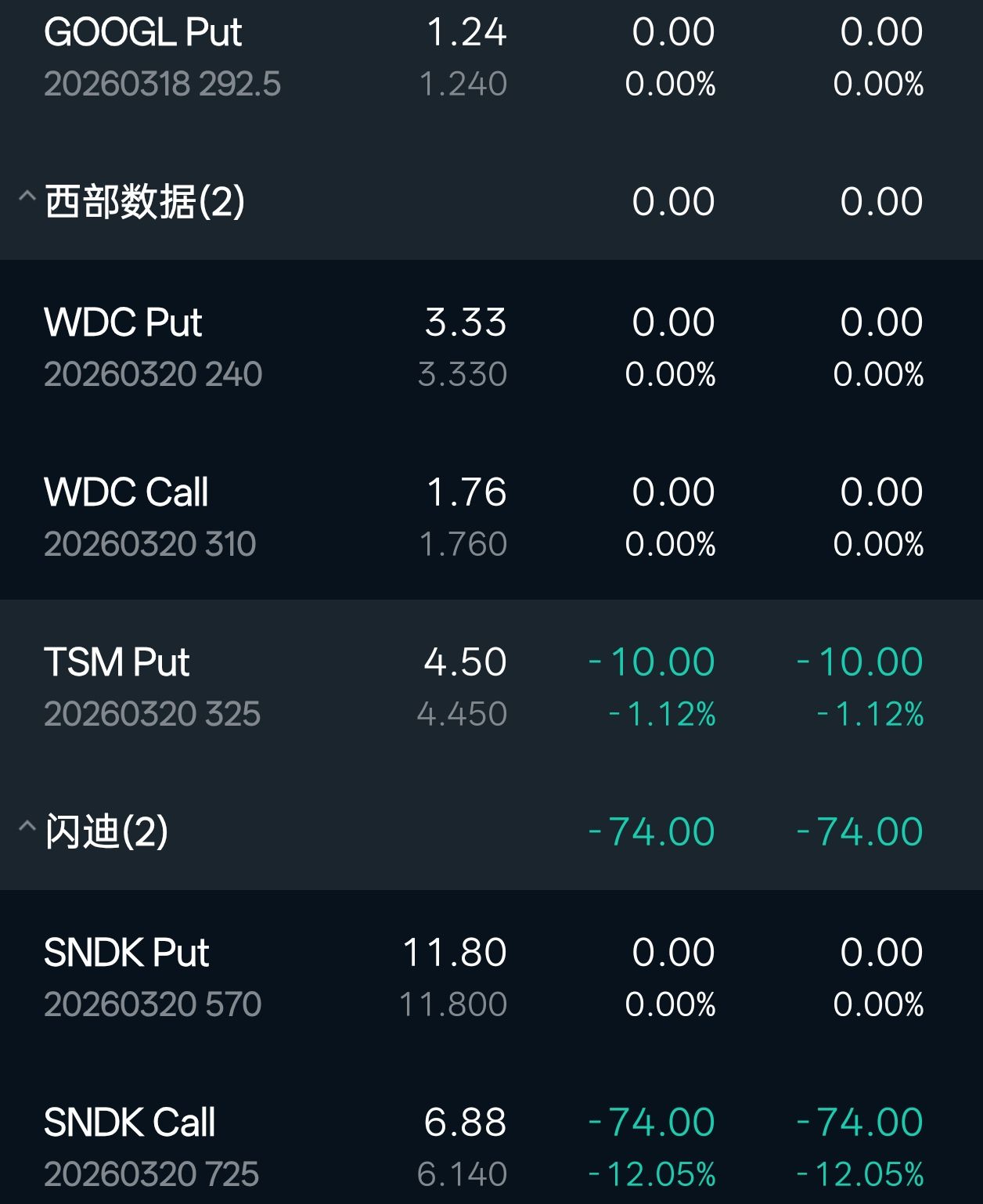
Task: Click the WDC Put price 3.33
Action: [466, 323]
